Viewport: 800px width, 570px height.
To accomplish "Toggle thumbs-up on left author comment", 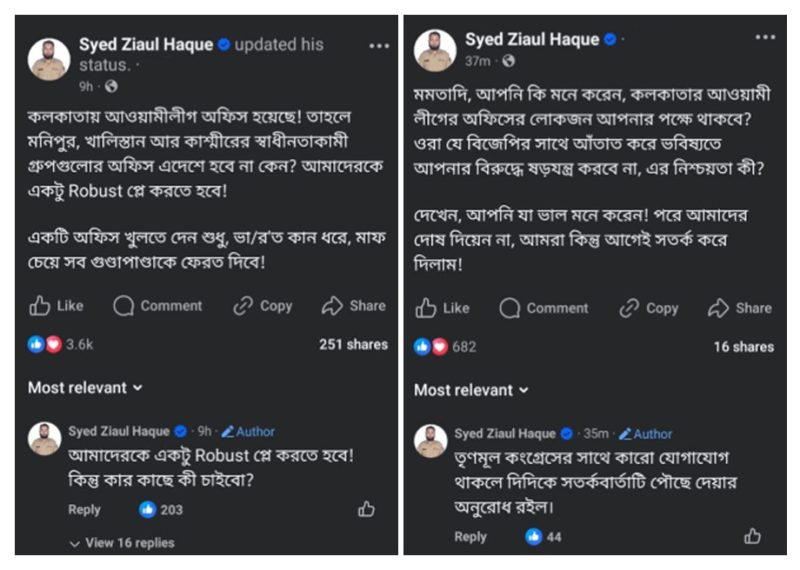I will pyautogui.click(x=366, y=509).
